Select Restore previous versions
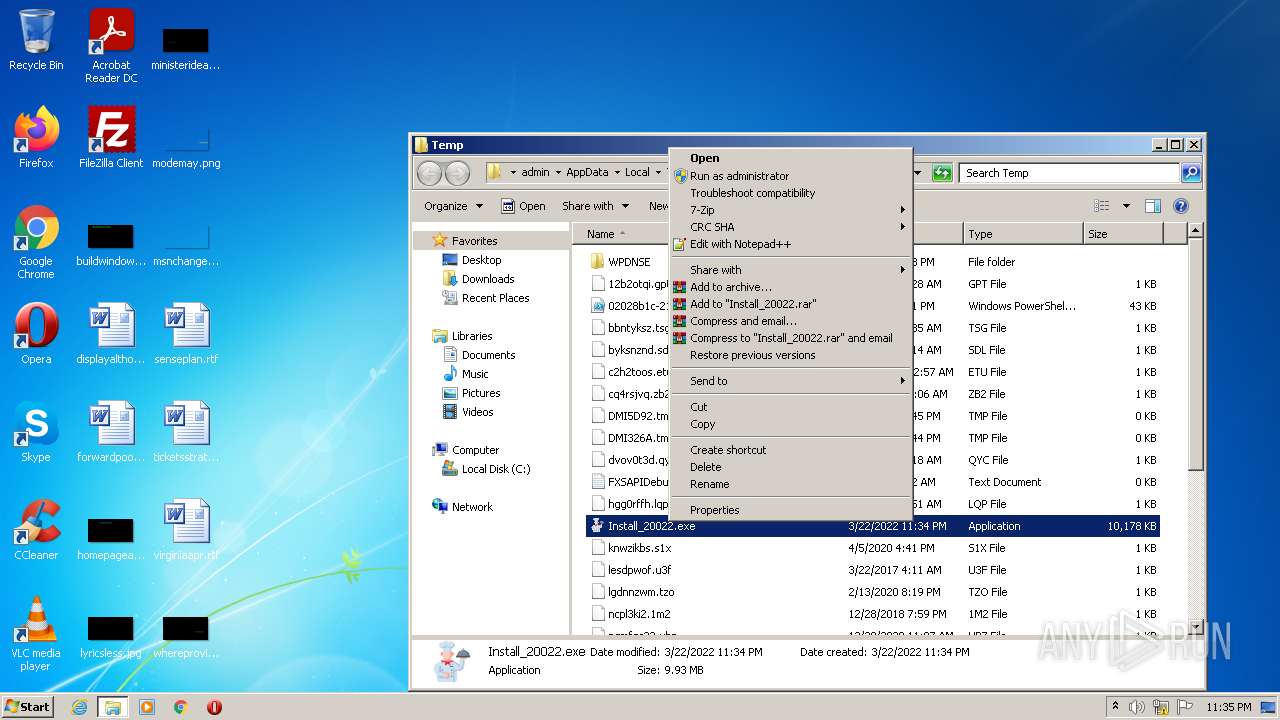This screenshot has height=720, width=1280. click(790, 355)
